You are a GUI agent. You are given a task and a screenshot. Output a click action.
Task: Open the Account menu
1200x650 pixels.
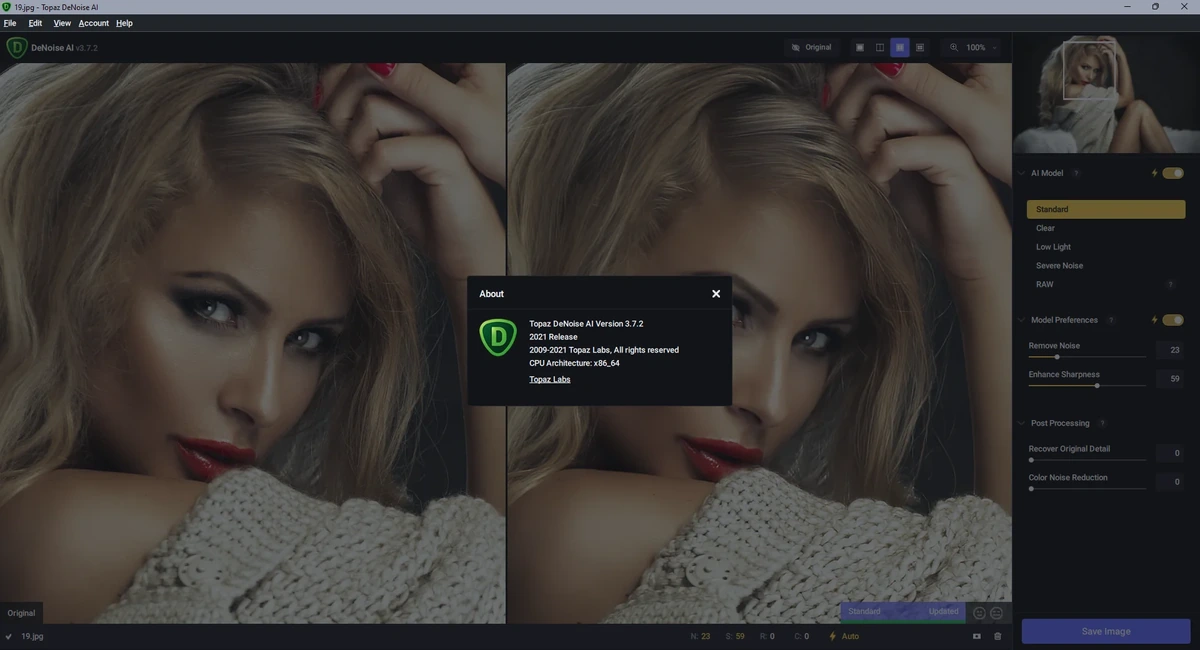[x=94, y=23]
